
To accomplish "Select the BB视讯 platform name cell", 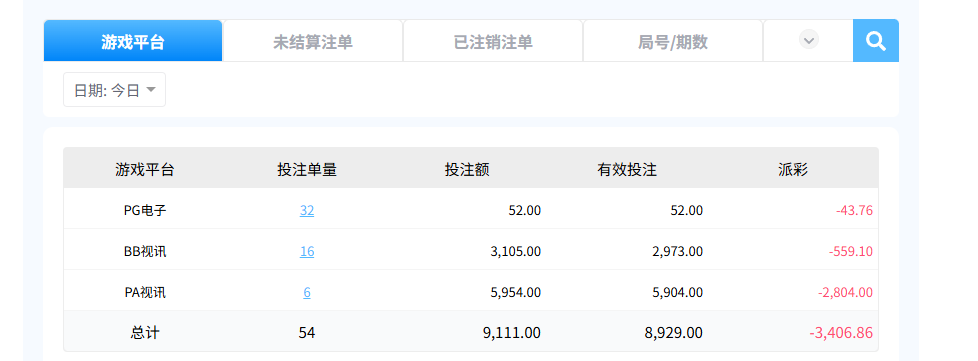I will 145,252.
